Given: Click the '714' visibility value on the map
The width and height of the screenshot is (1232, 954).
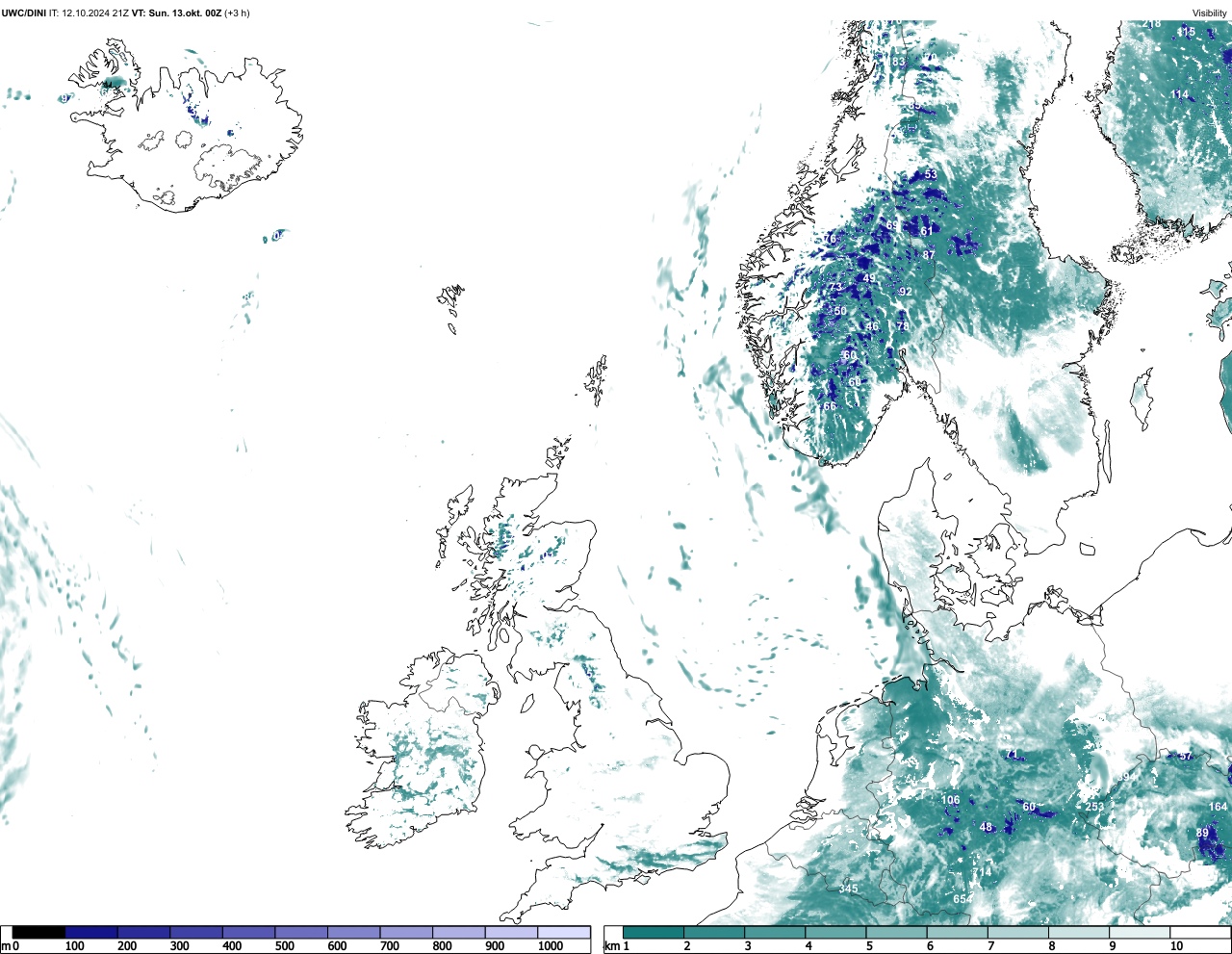Looking at the screenshot, I should tap(982, 872).
